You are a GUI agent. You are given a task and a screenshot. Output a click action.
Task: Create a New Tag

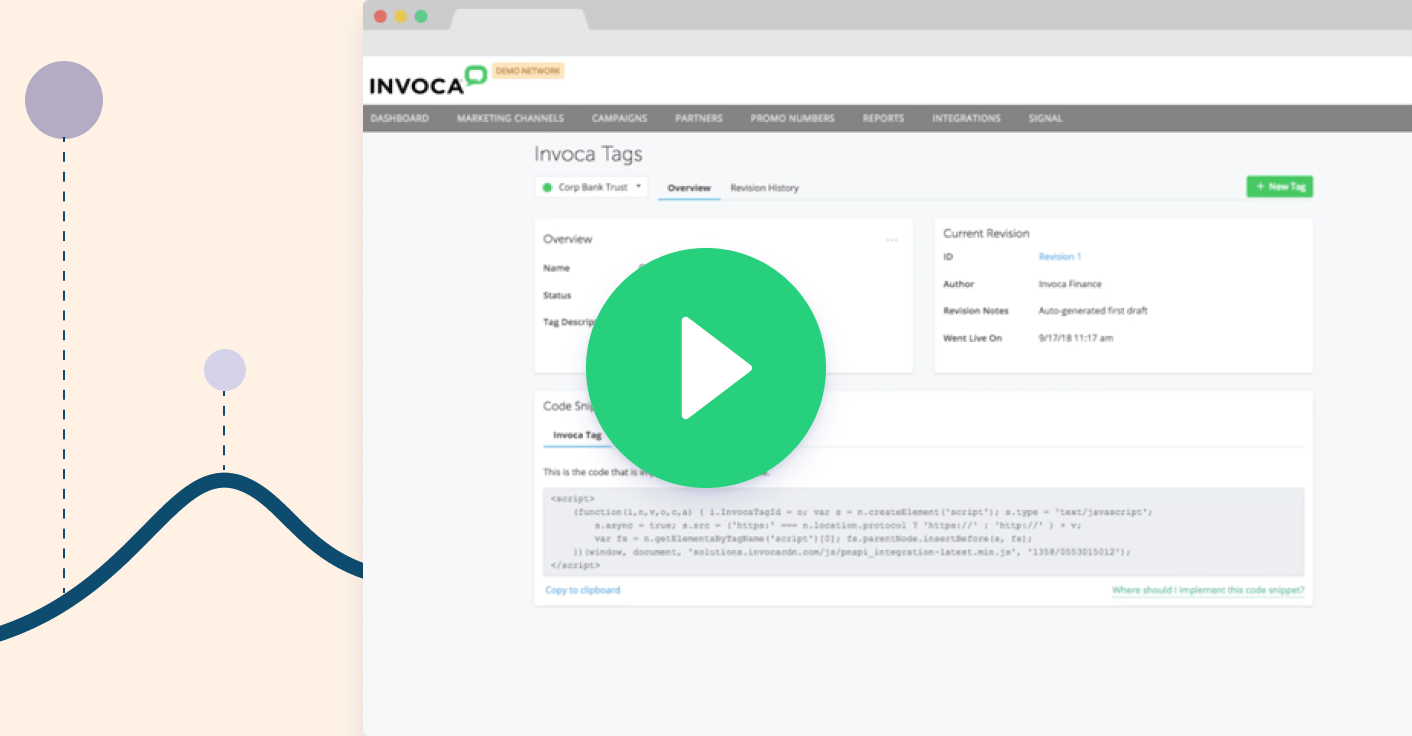pos(1280,186)
